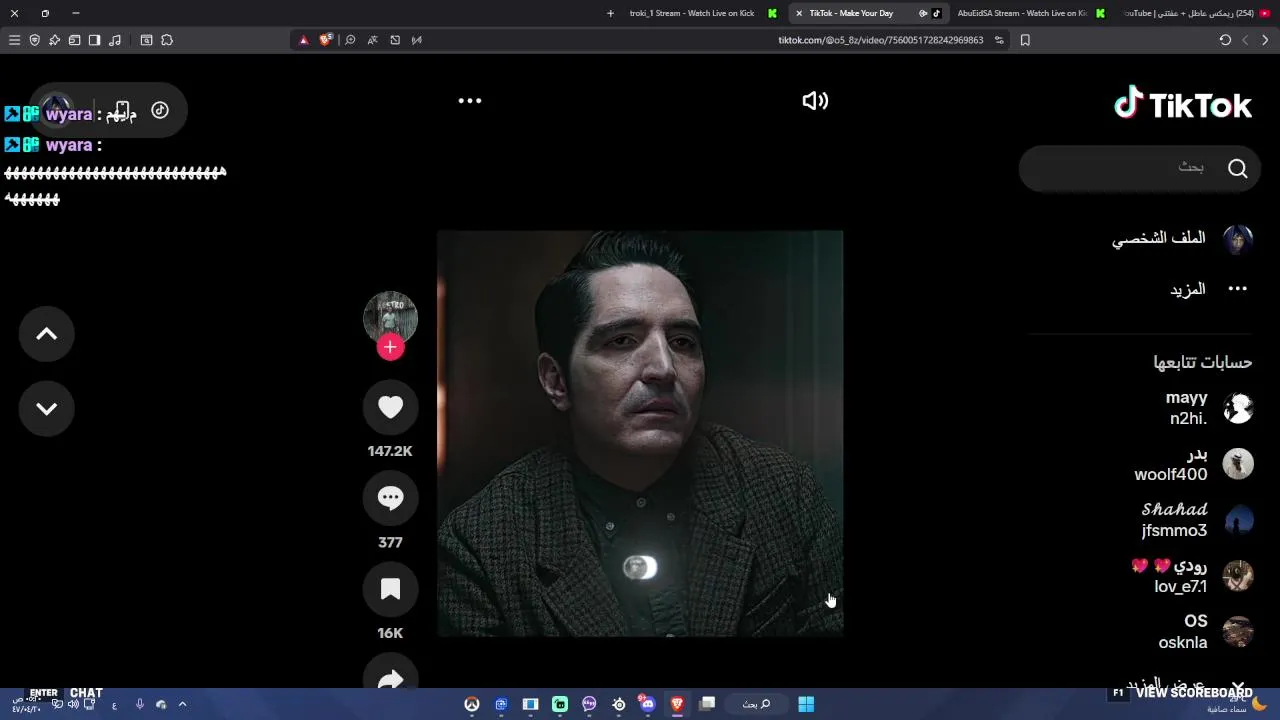
Task: Open the comments with the speech bubble icon
Action: (390, 498)
